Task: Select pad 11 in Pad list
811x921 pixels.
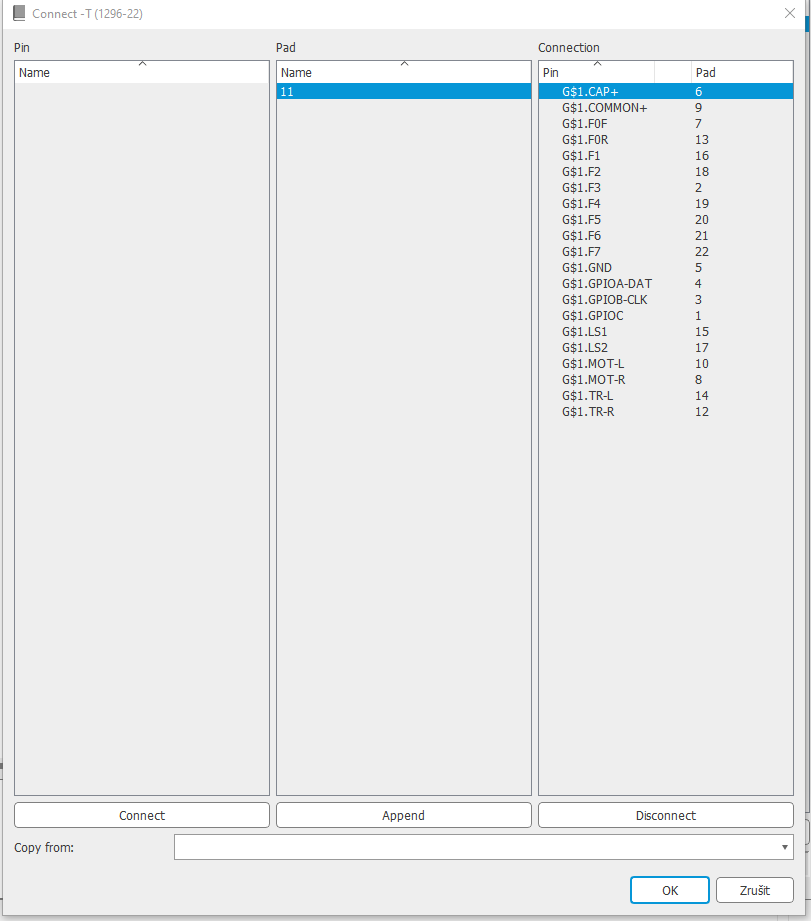Action: [x=403, y=91]
